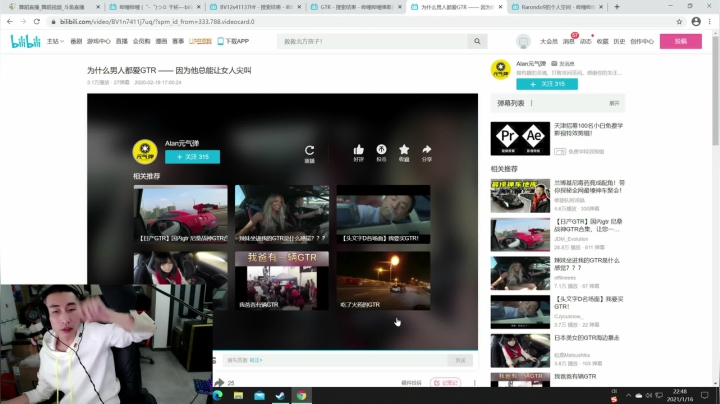Click Chrome icon in the taskbar
This screenshot has height=404, width=720.
(301, 395)
